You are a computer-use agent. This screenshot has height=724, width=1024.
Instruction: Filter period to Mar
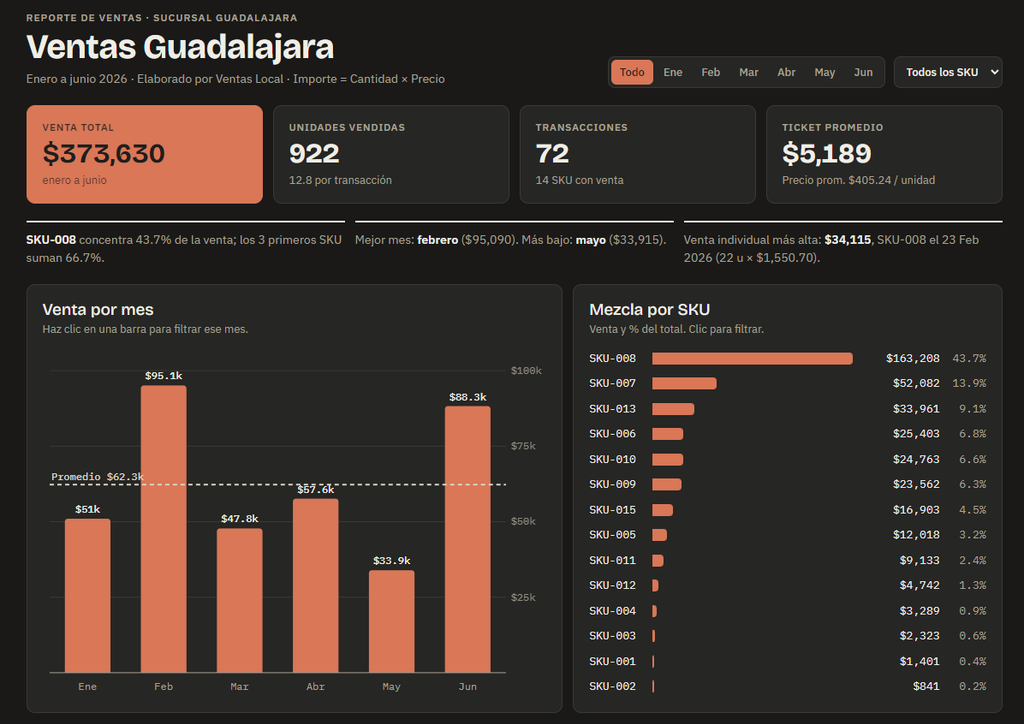tap(748, 72)
